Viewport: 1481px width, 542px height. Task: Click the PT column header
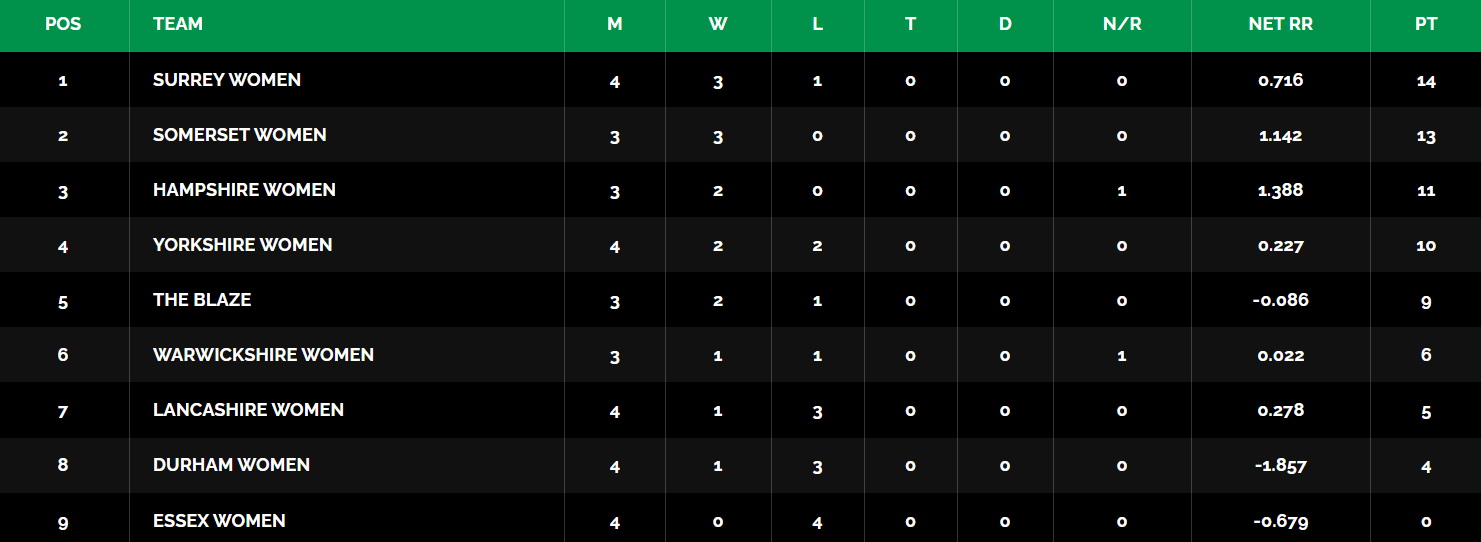[1426, 24]
